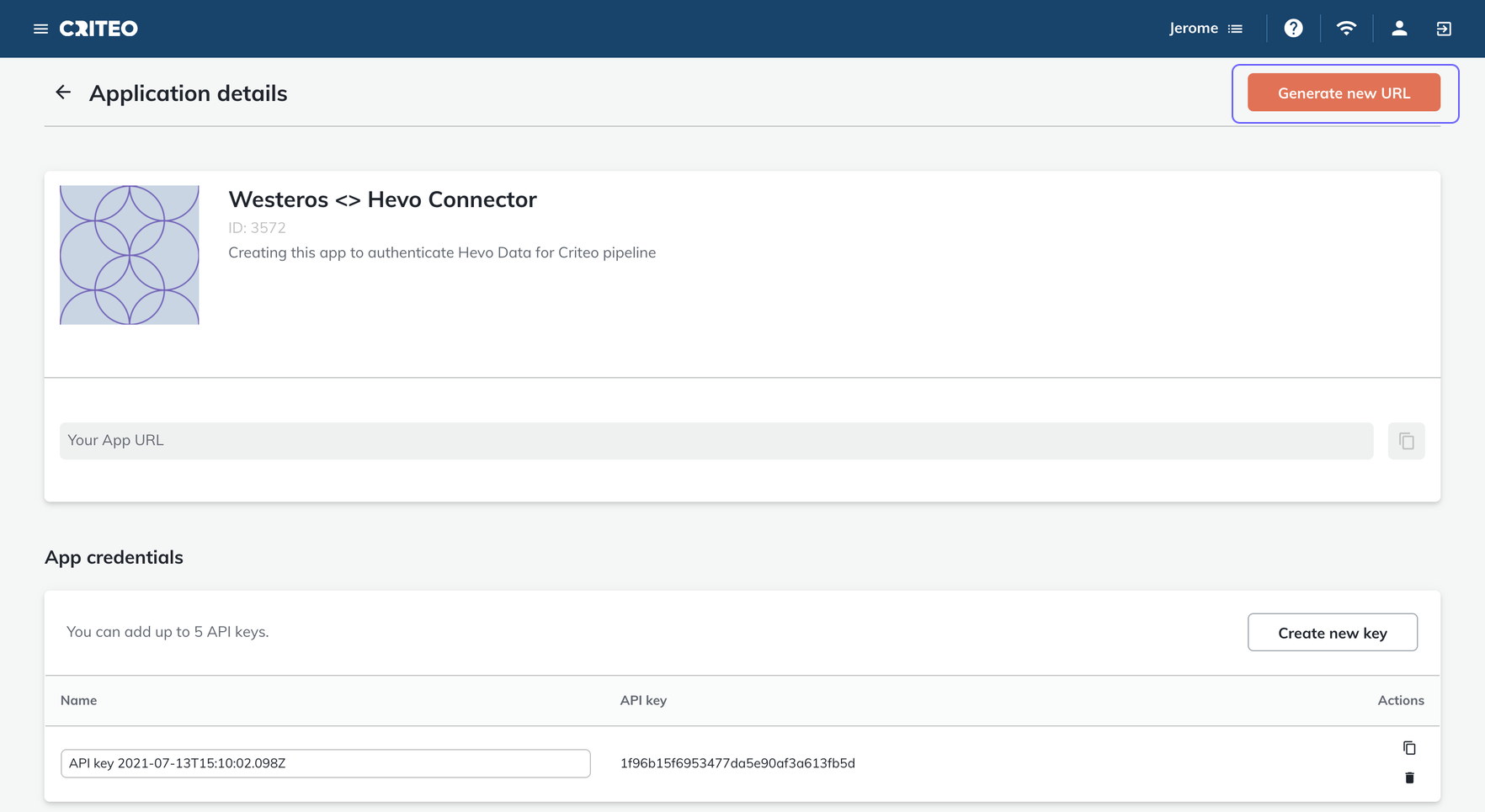Screen dimensions: 1485x812
Task: Copy the API key using copy icon
Action: pyautogui.click(x=1409, y=748)
